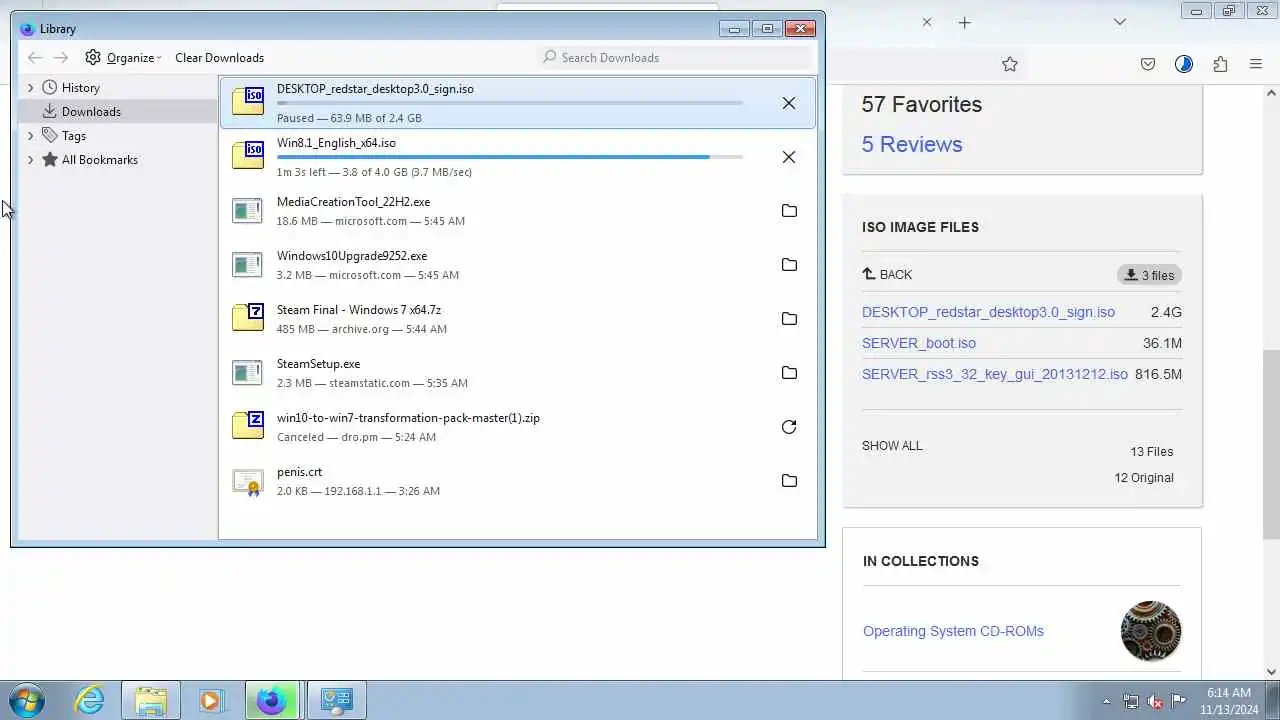Click the 3 files download button

click(x=1150, y=275)
